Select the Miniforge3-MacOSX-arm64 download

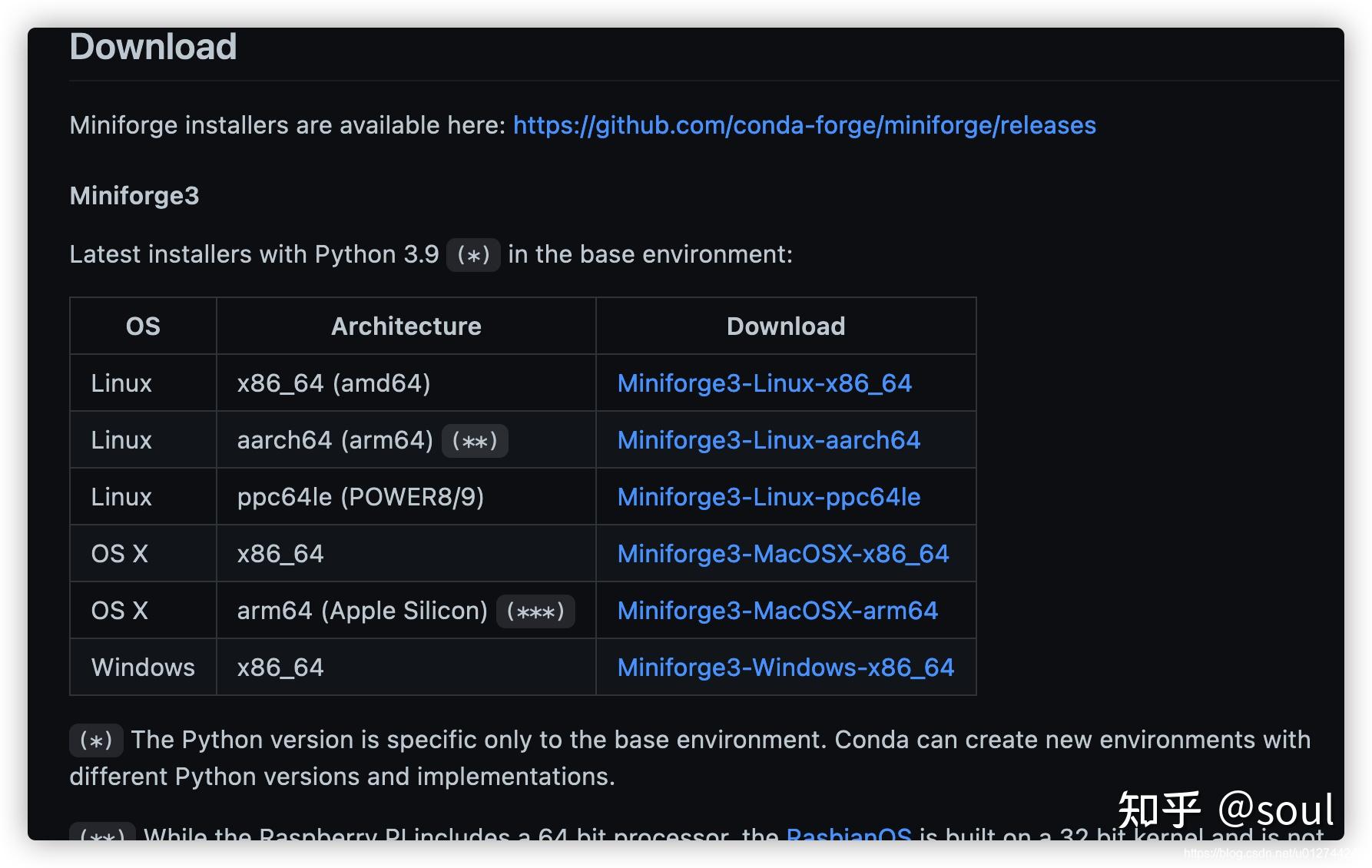pos(777,611)
